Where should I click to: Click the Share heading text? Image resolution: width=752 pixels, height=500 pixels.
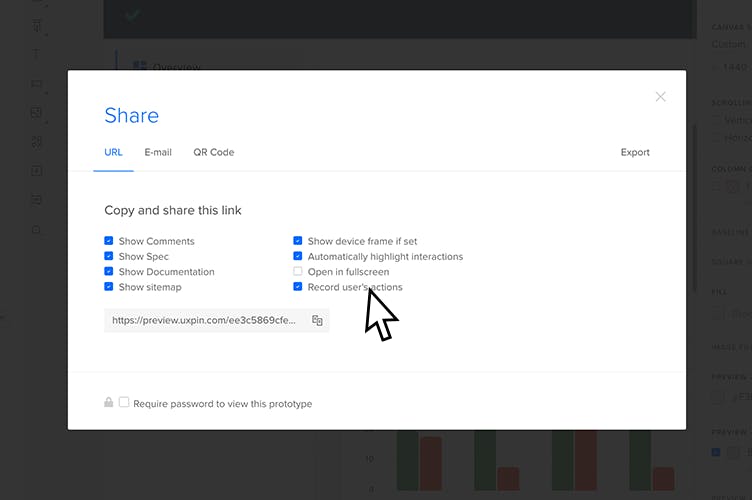(131, 116)
